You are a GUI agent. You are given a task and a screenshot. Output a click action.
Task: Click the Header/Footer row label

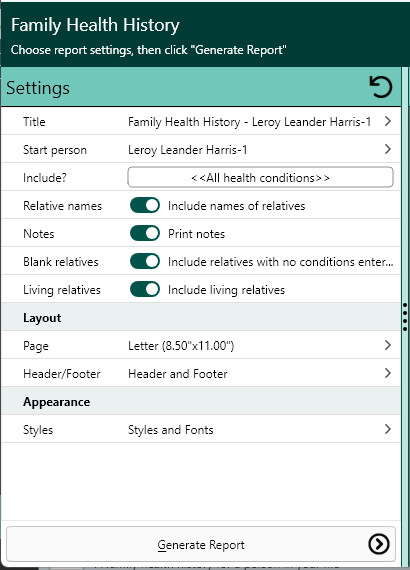(x=62, y=374)
